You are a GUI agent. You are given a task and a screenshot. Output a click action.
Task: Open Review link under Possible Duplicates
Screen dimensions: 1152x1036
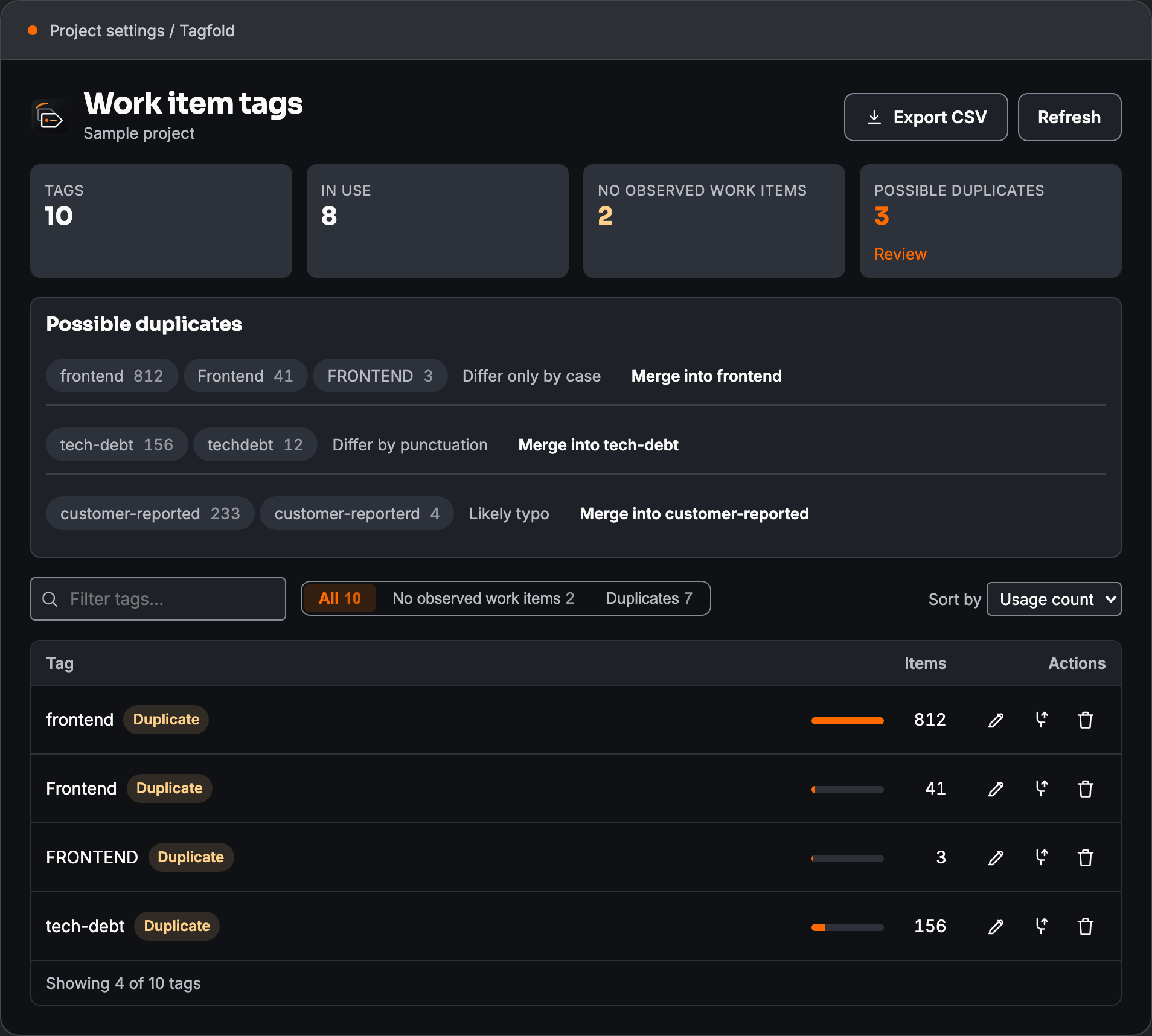click(x=900, y=254)
